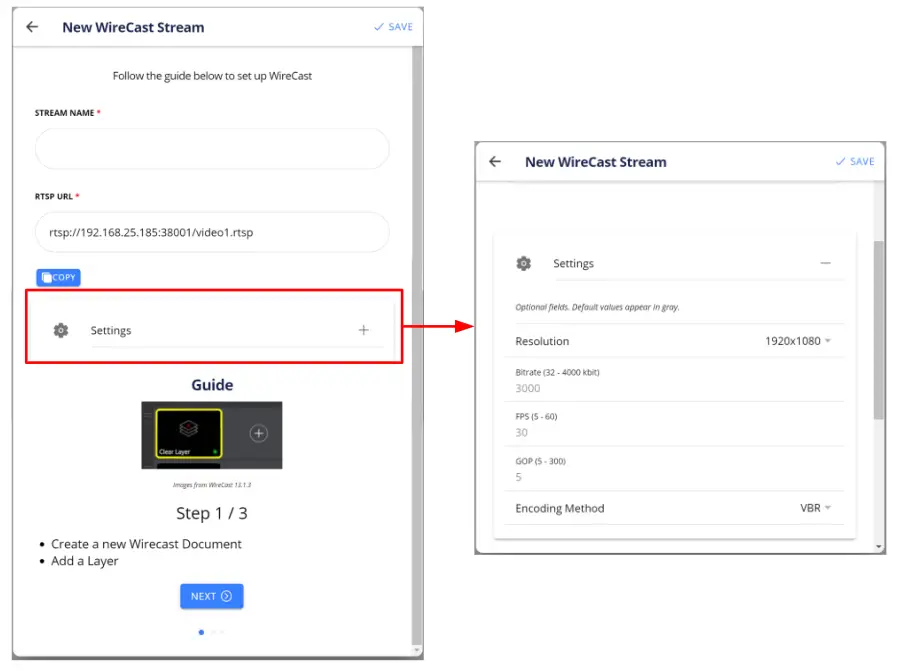
Task: Save stream in the left panel
Action: click(x=393, y=27)
